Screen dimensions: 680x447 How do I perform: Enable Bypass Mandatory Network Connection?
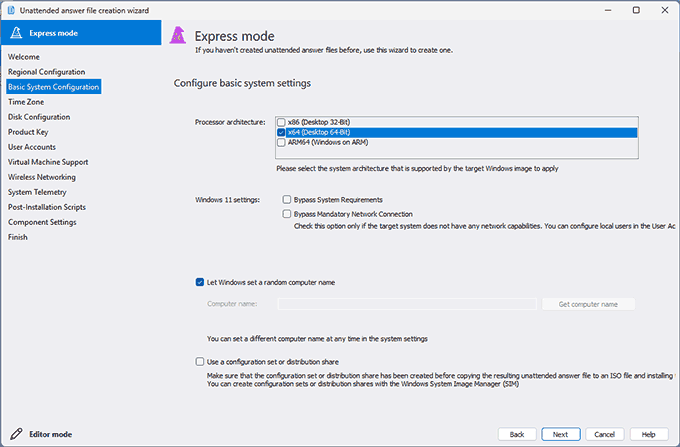pyautogui.click(x=287, y=214)
